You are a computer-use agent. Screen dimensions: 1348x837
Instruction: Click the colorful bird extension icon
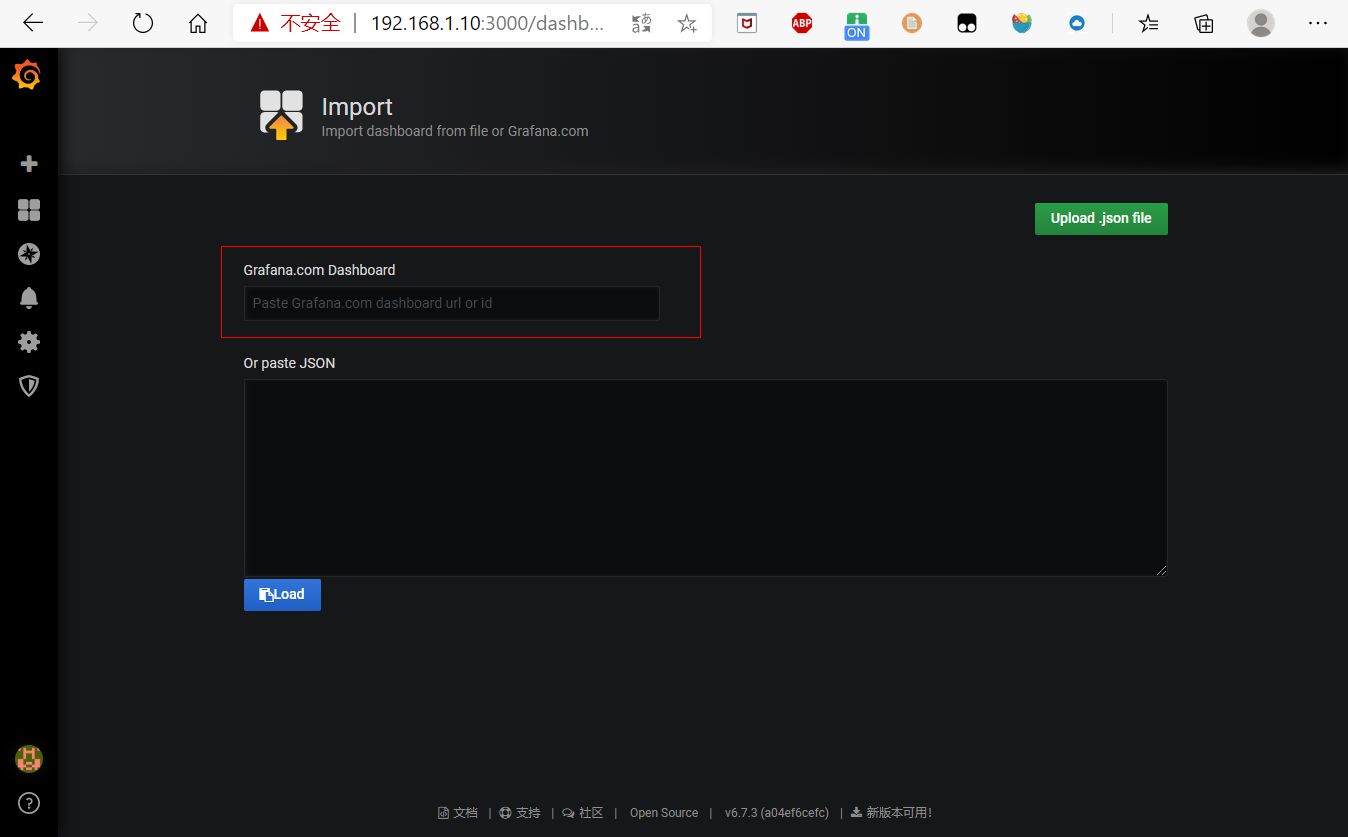click(x=1022, y=23)
